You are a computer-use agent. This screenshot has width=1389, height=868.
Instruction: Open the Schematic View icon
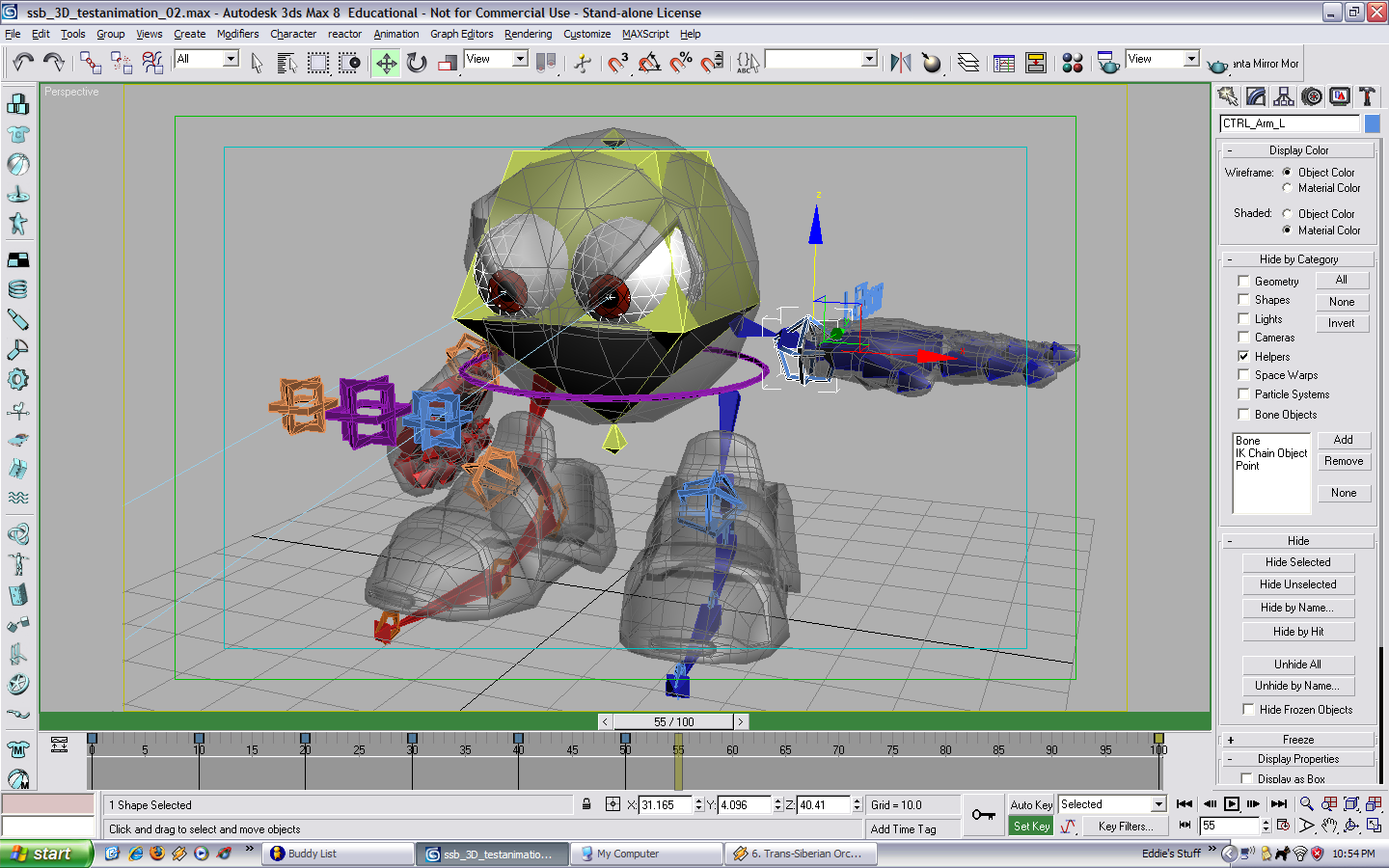tap(1036, 64)
